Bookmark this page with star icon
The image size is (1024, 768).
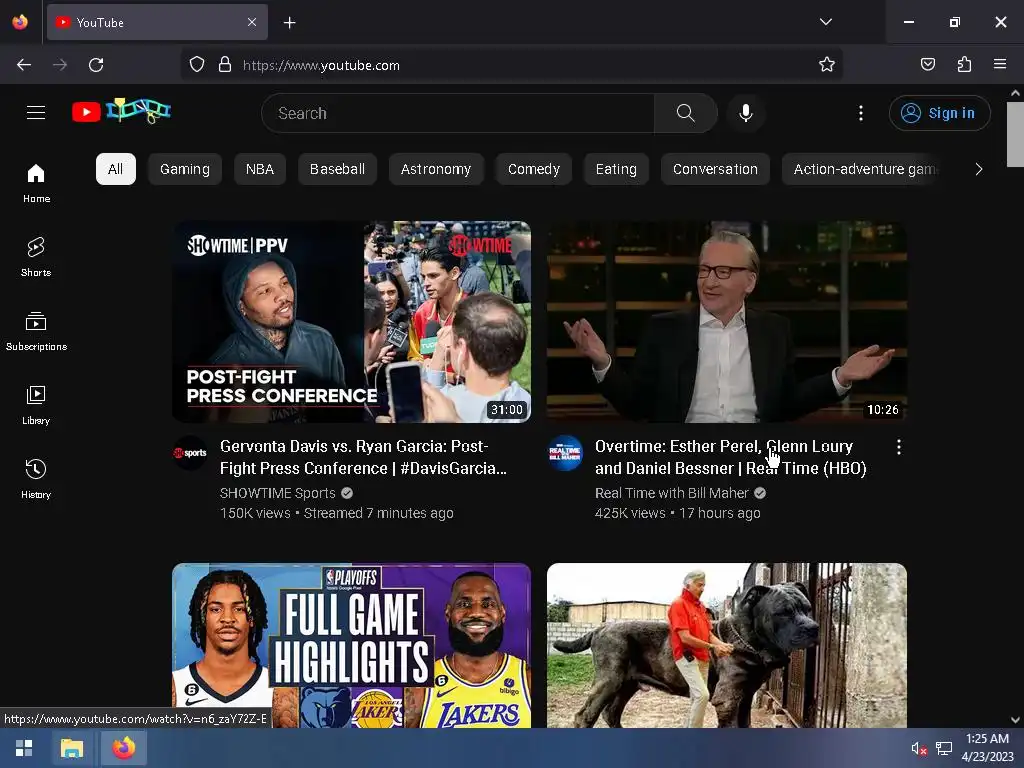tap(827, 64)
